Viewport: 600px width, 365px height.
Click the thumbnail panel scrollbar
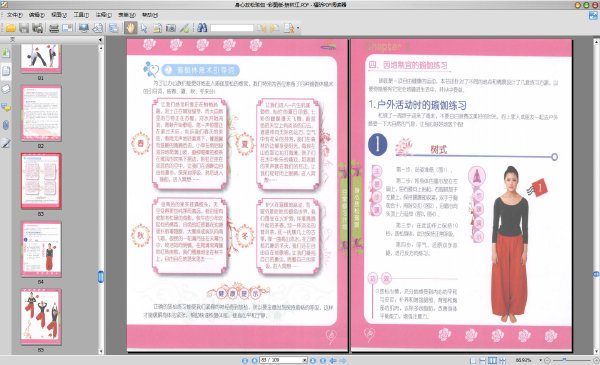(x=101, y=277)
